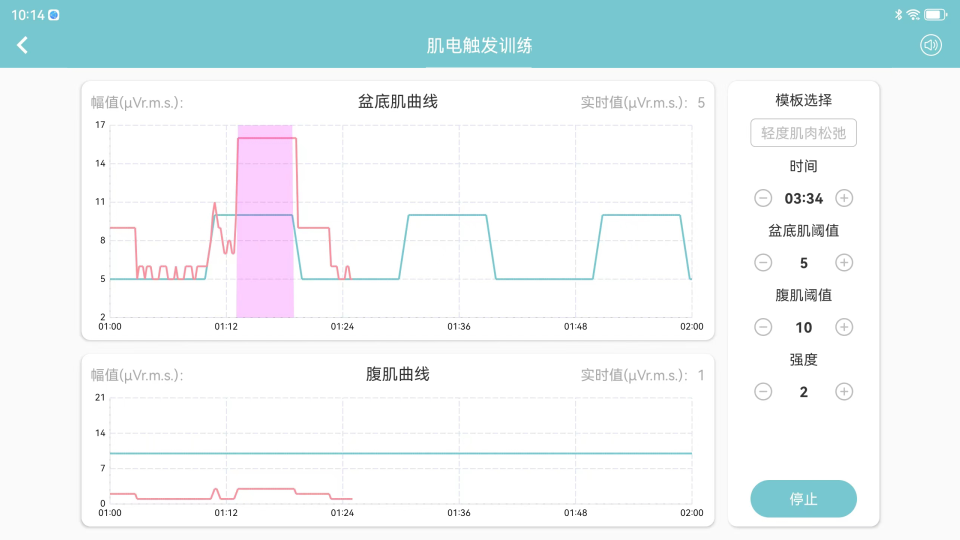Go back using the header arrow
This screenshot has width=960, height=540.
[22, 45]
